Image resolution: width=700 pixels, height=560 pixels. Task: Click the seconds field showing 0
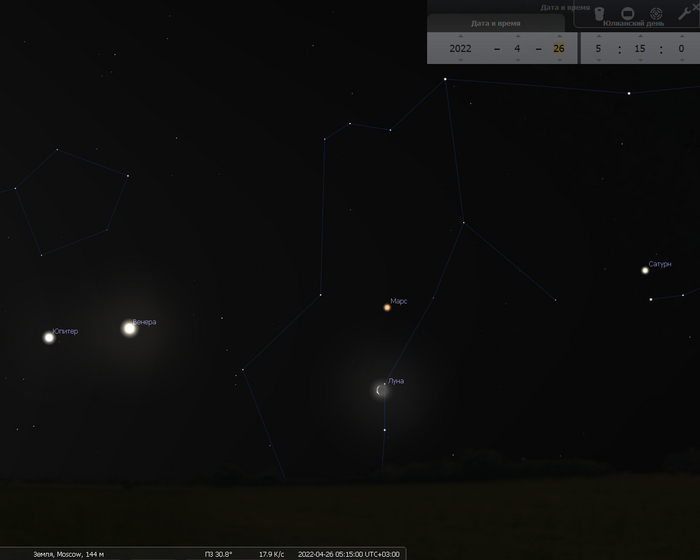click(682, 48)
